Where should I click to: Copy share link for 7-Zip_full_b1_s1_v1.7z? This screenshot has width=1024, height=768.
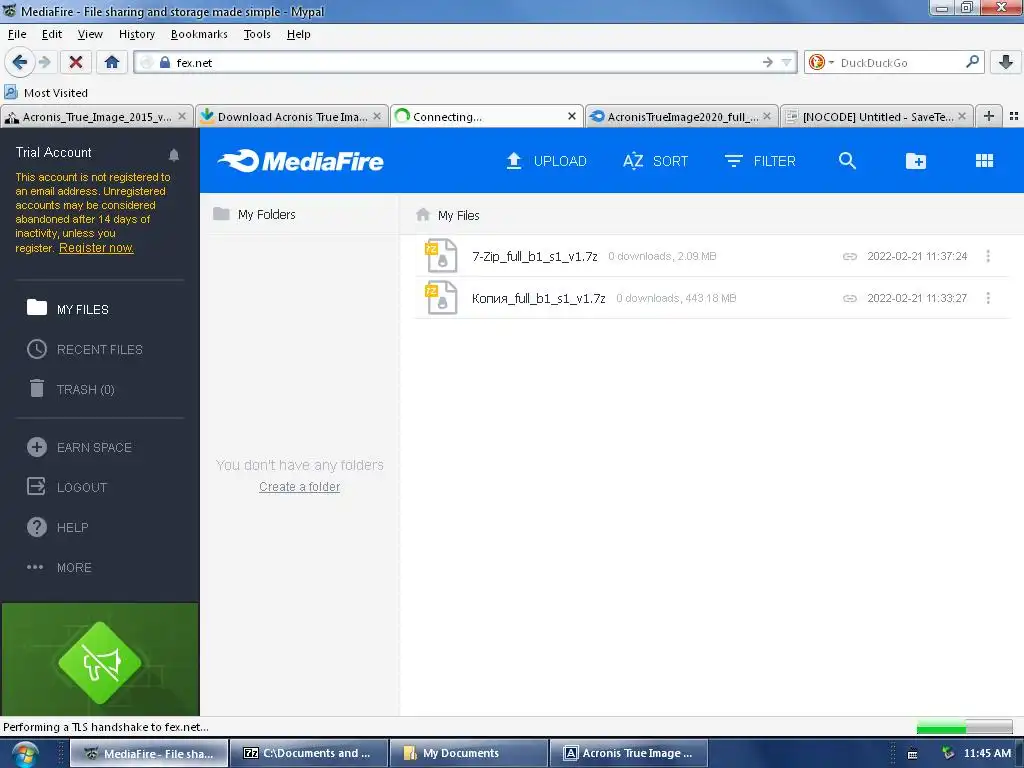coord(850,256)
